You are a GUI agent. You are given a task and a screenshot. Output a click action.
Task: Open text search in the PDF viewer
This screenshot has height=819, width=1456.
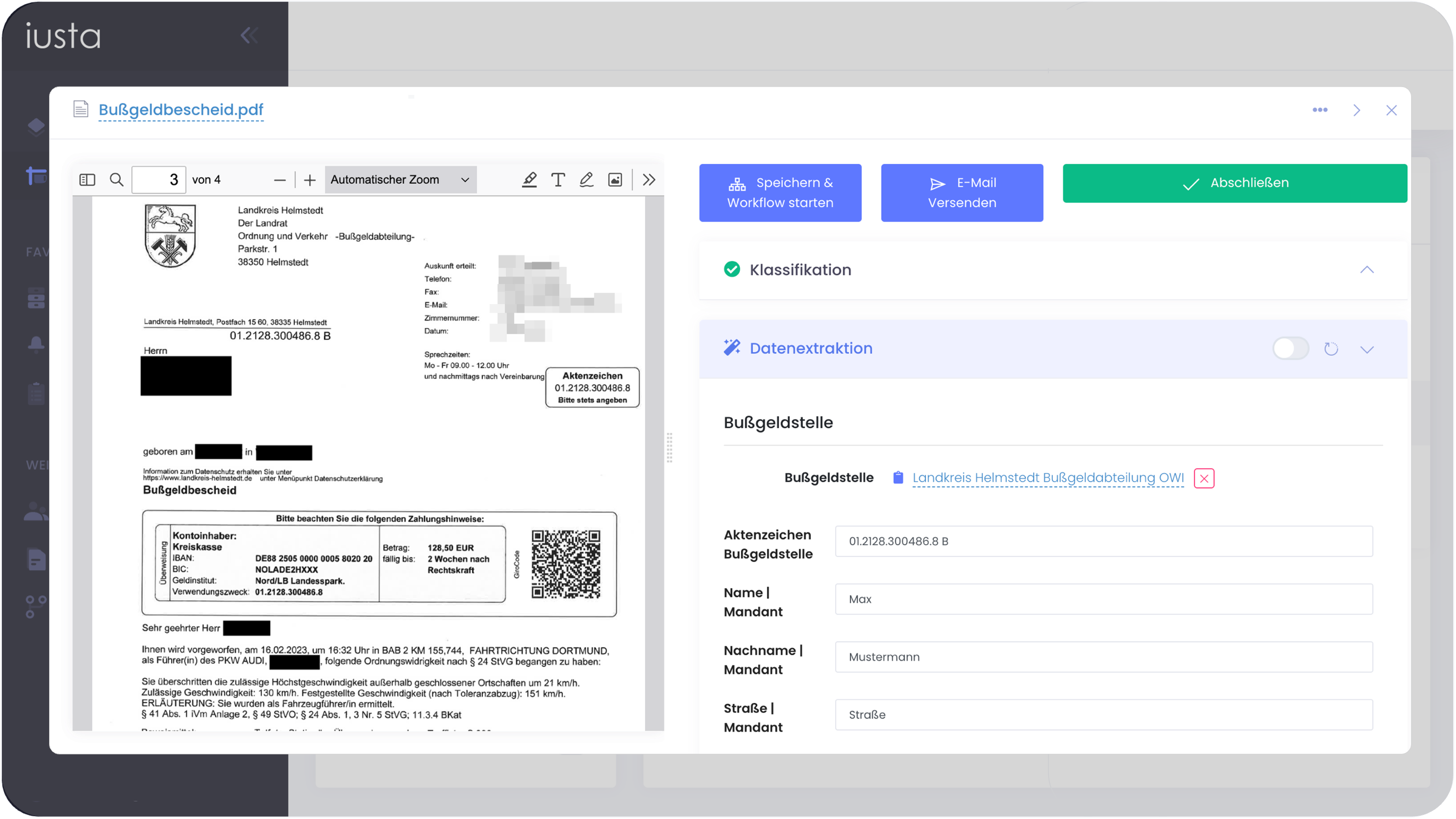point(116,179)
